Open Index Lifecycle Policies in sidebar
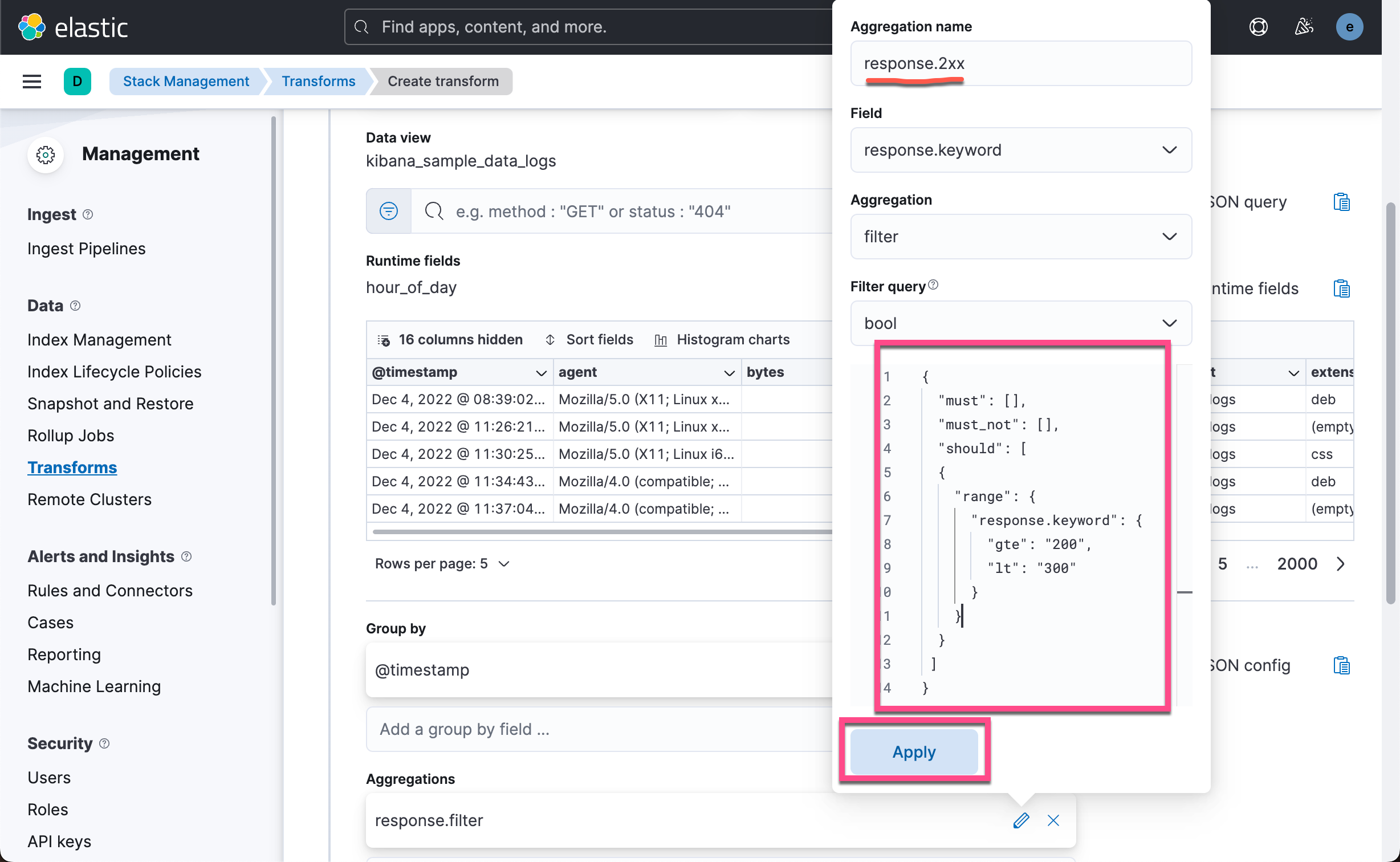This screenshot has height=862, width=1400. (x=114, y=371)
